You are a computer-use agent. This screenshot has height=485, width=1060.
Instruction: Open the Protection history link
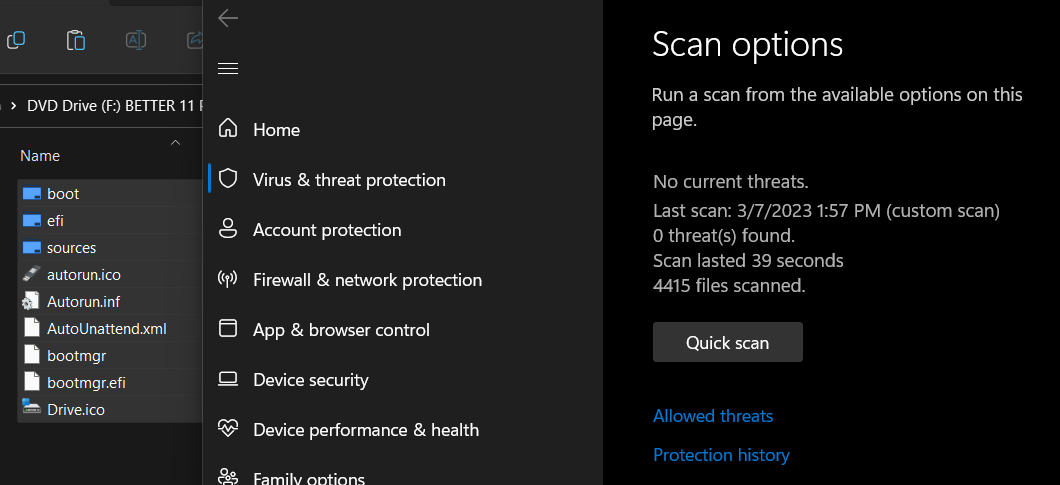721,455
